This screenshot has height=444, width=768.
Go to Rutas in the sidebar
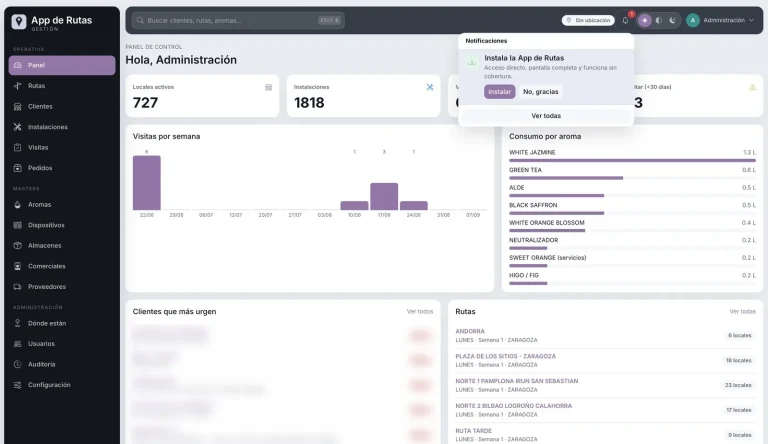pos(62,86)
